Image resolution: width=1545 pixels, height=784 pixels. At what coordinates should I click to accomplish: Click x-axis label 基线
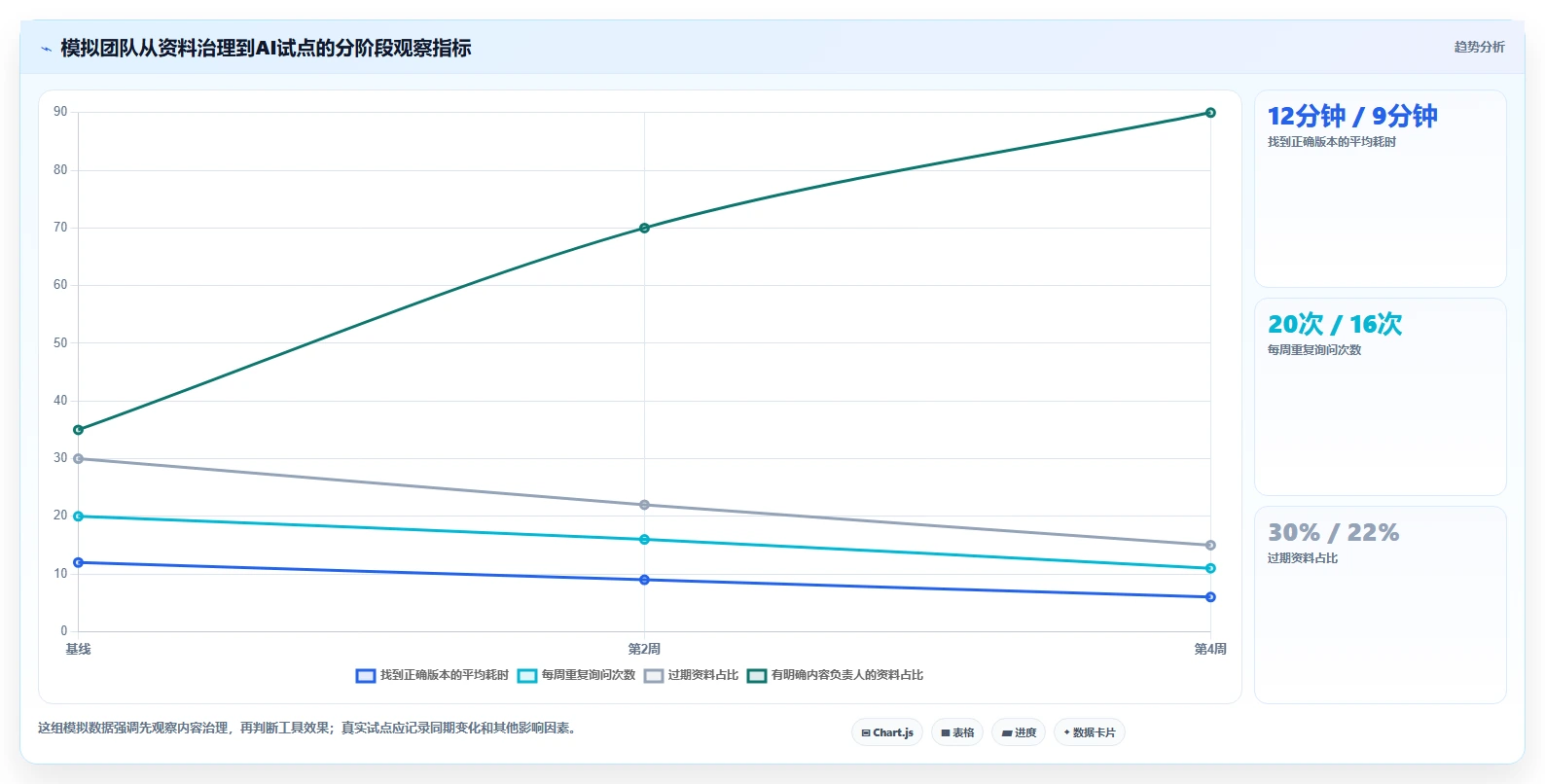pos(78,649)
